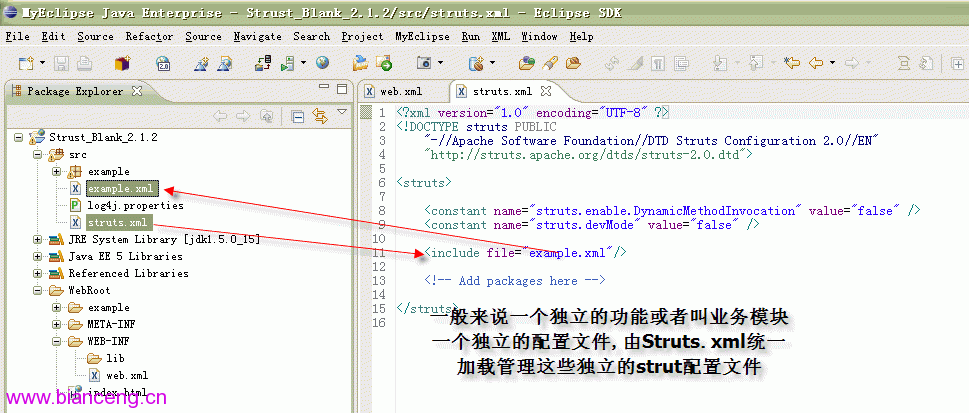Collapse the src folder node
The width and height of the screenshot is (969, 413).
[38, 154]
